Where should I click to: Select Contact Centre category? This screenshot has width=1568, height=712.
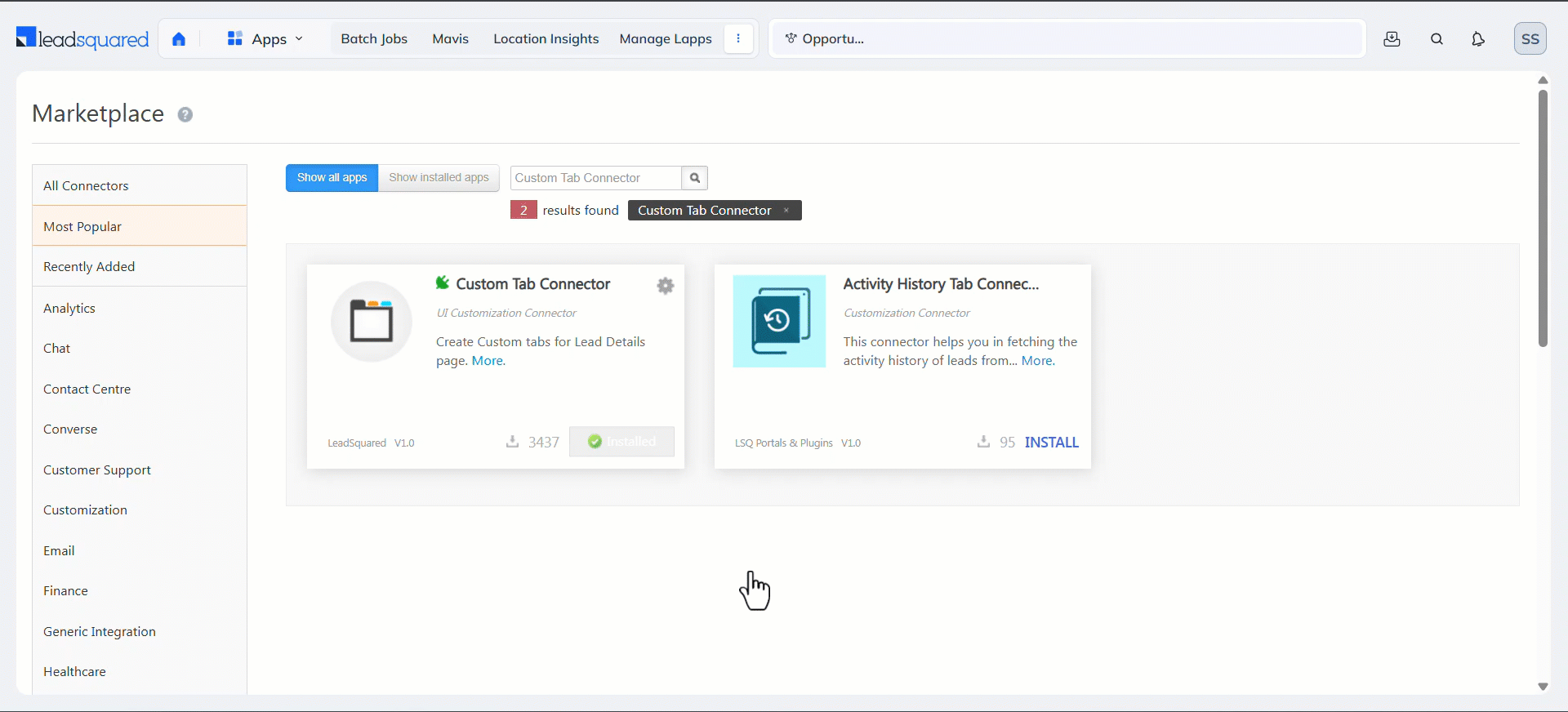(140, 389)
